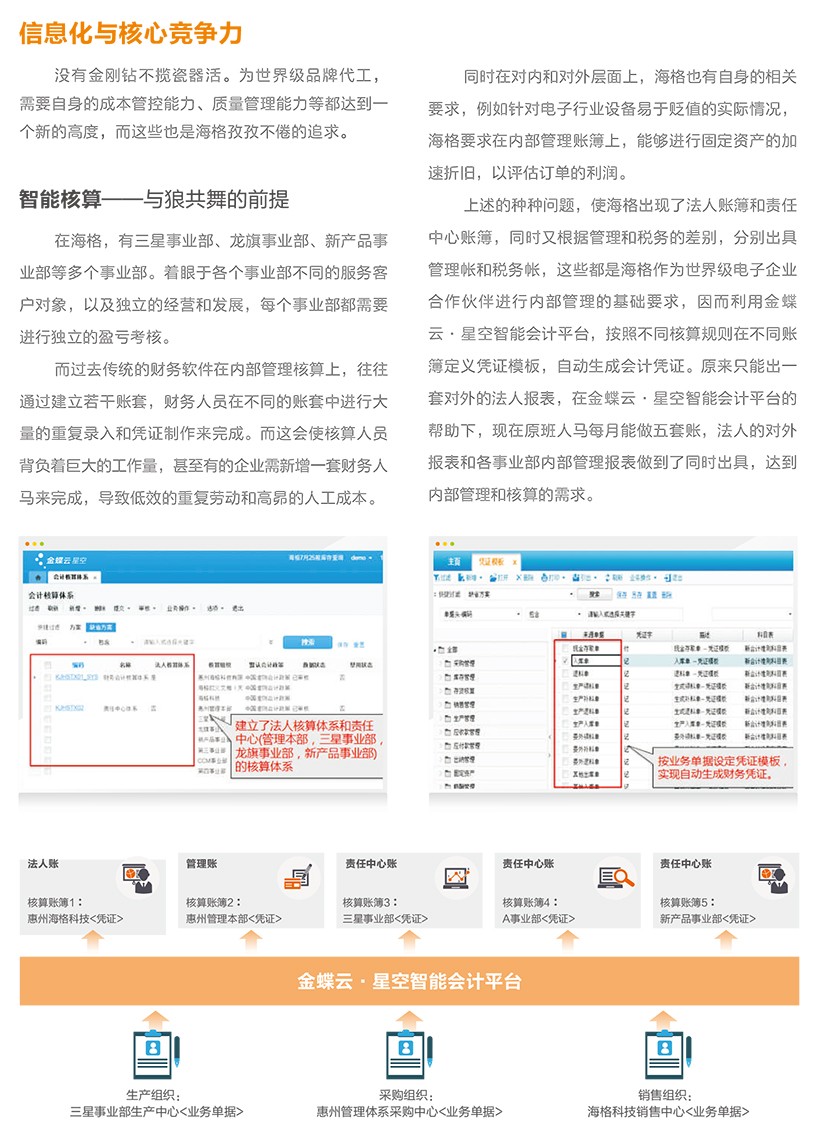820x1140 pixels.
Task: Click the home icon tab in 金蝶云星空
Action: tap(38, 577)
